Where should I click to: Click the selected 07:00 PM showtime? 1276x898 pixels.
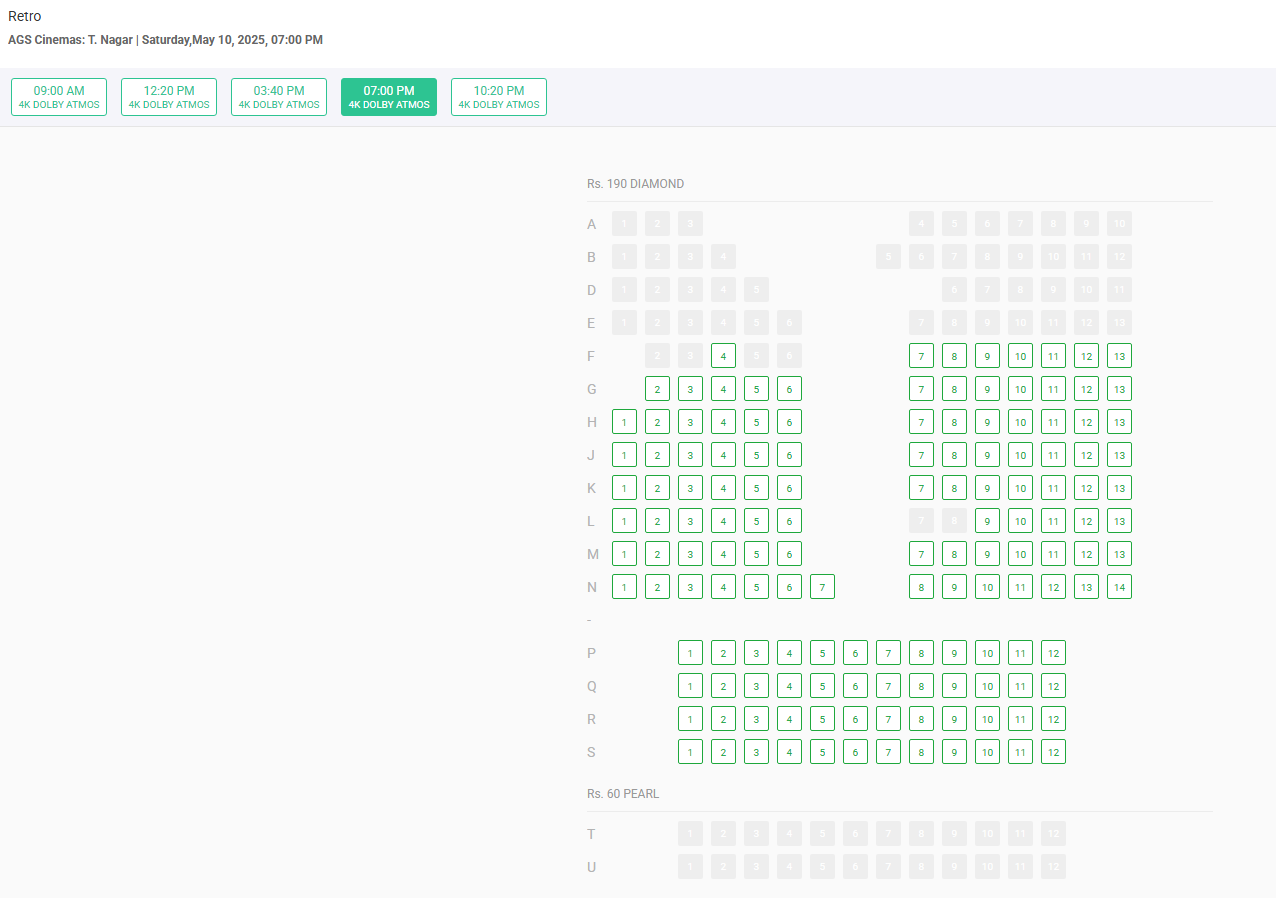pos(389,97)
